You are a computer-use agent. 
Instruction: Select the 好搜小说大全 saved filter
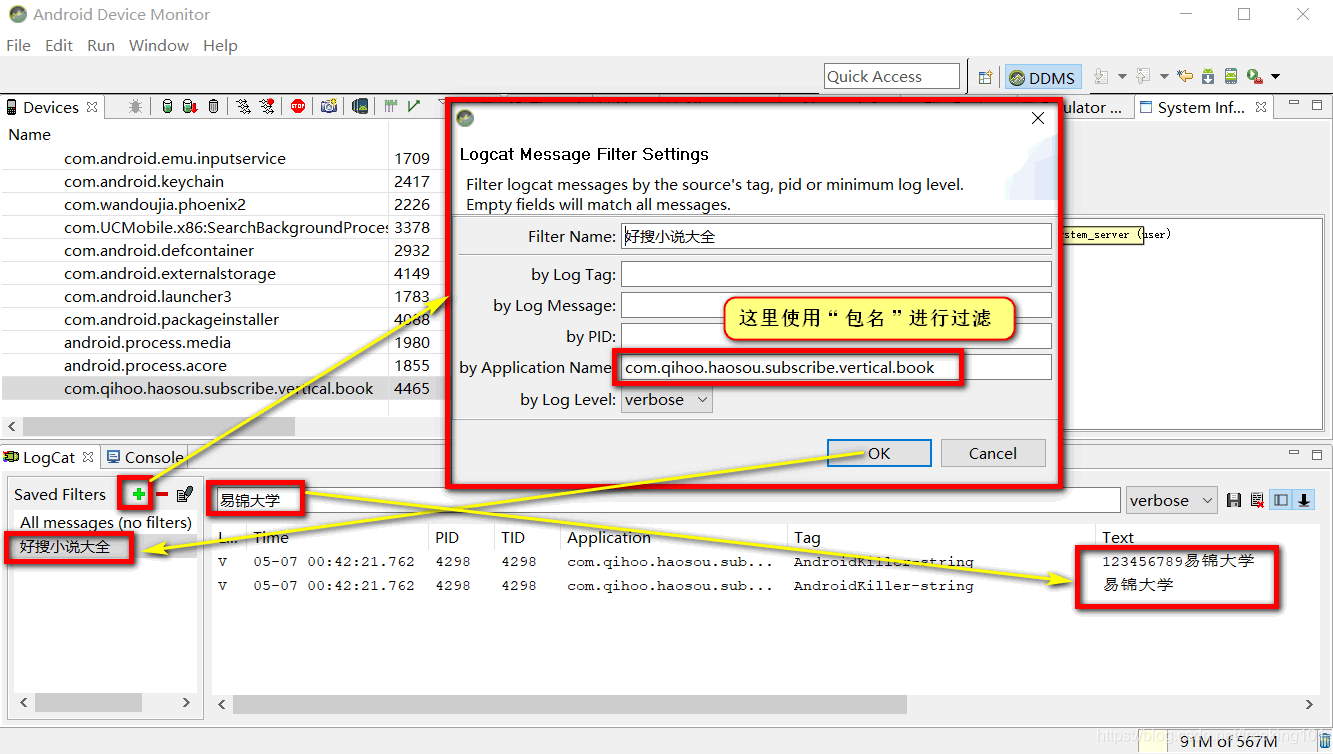pyautogui.click(x=105, y=546)
